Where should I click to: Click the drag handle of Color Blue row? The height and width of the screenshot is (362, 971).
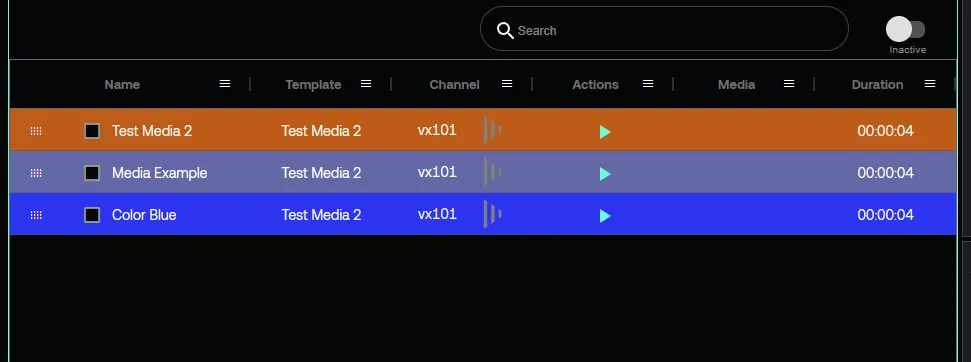[x=36, y=215]
